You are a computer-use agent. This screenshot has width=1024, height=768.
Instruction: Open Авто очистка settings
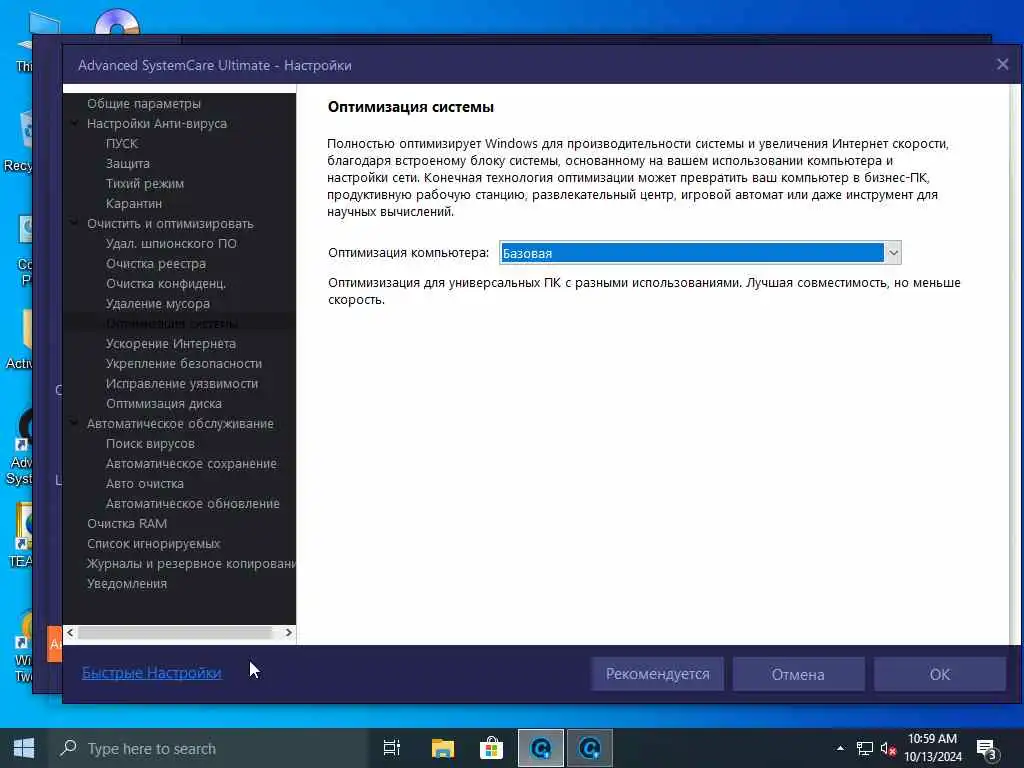(x=144, y=483)
